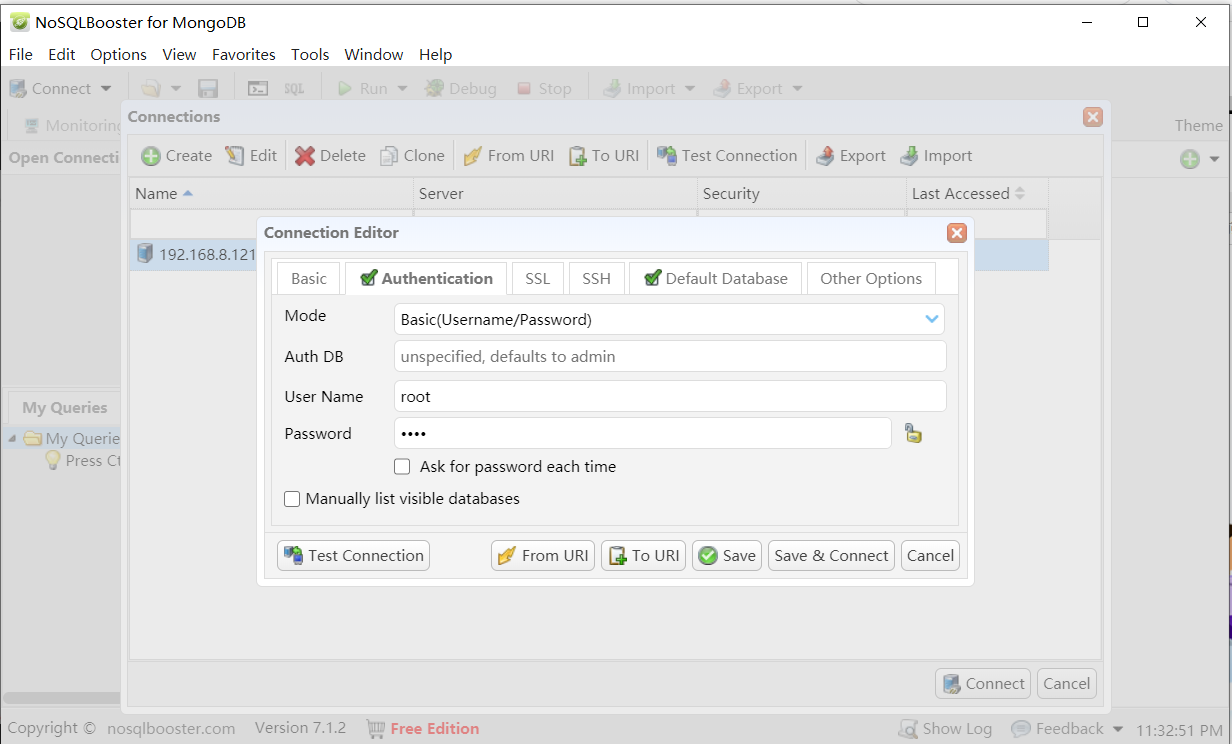Click Cancel in the Connection Editor

[930, 556]
